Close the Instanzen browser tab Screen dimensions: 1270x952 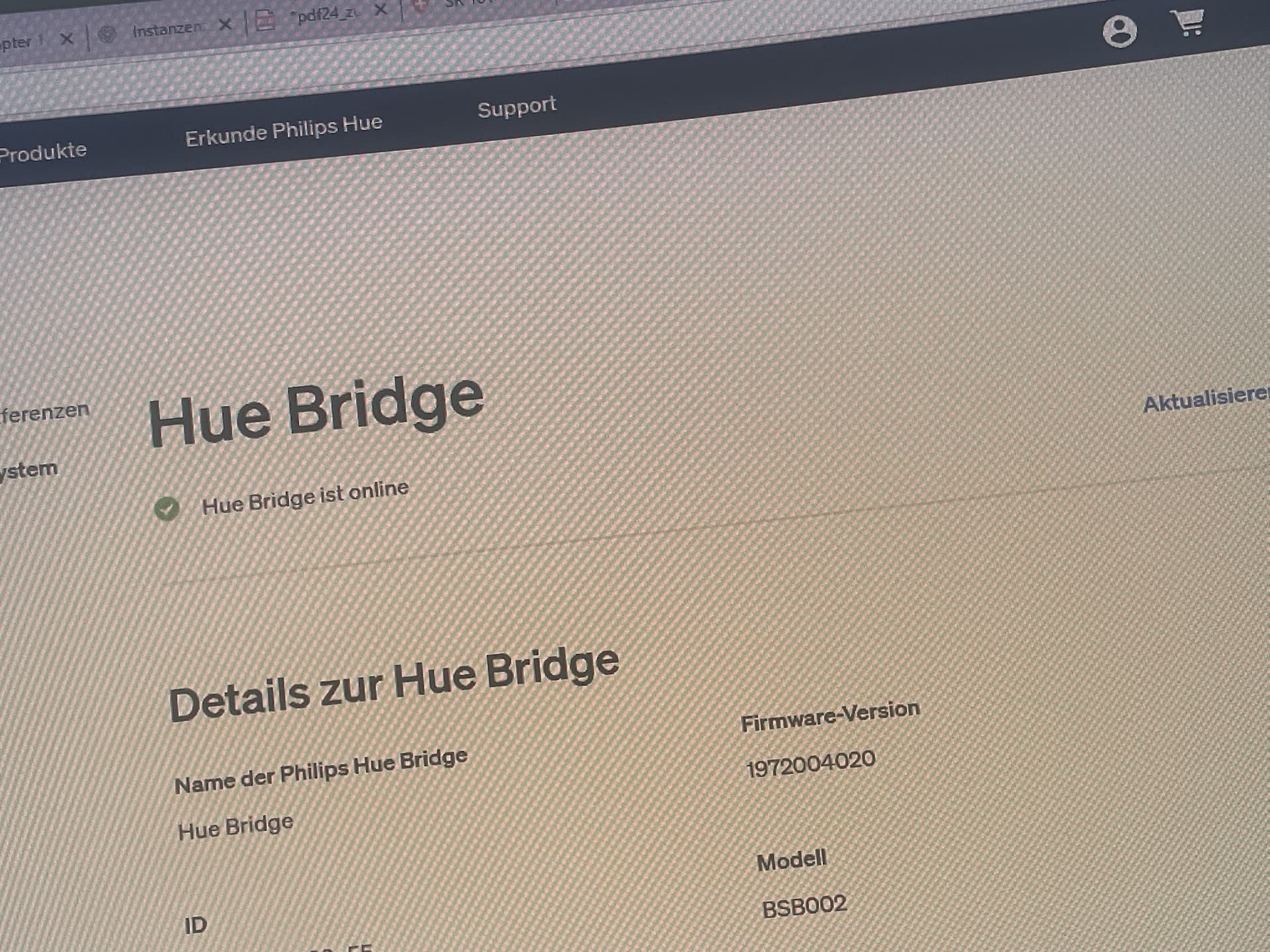coord(225,24)
